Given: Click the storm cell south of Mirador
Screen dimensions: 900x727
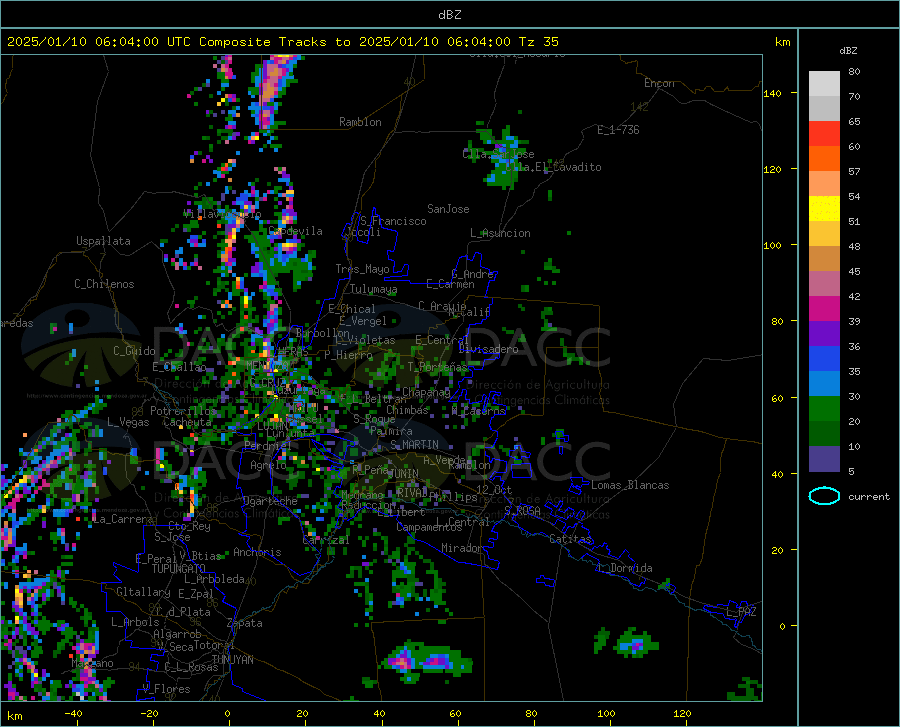Looking at the screenshot, I should pyautogui.click(x=429, y=662).
